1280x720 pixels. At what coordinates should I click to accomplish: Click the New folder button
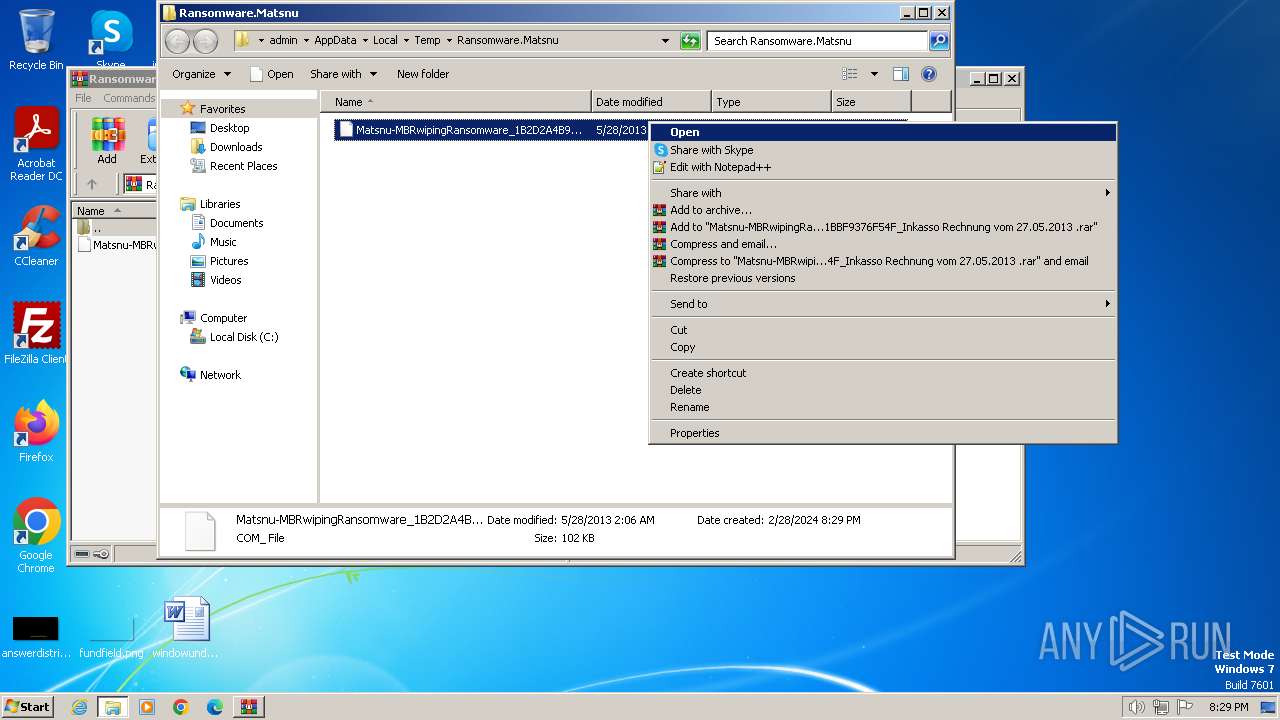[423, 74]
